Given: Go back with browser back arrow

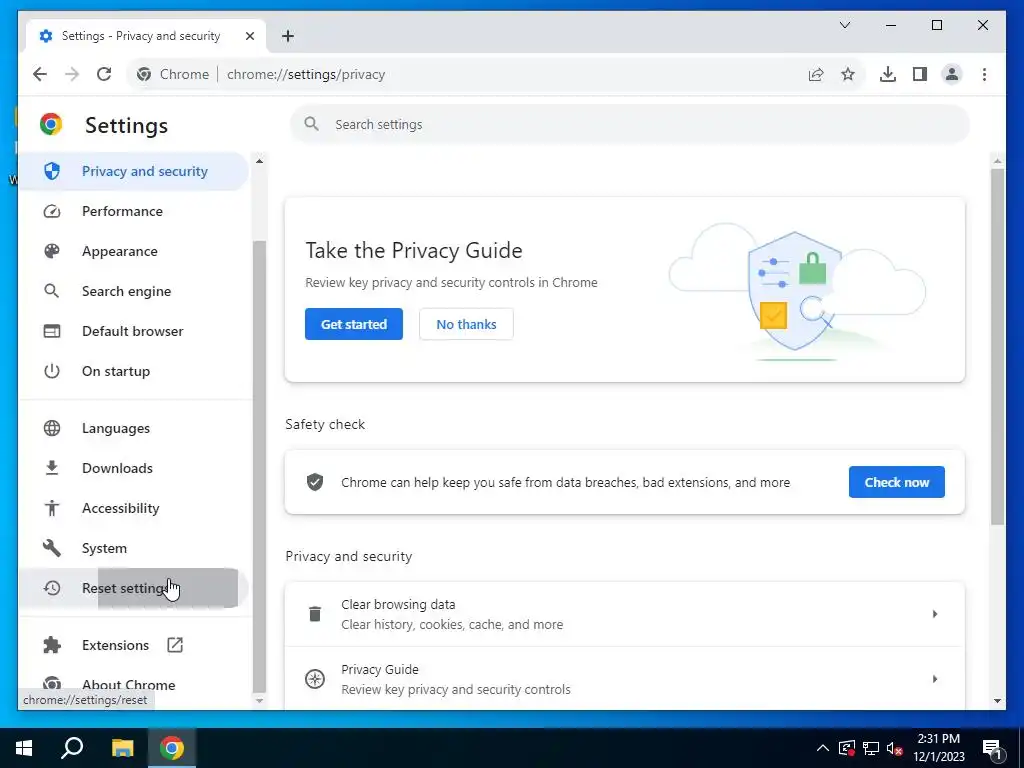Looking at the screenshot, I should (x=40, y=74).
